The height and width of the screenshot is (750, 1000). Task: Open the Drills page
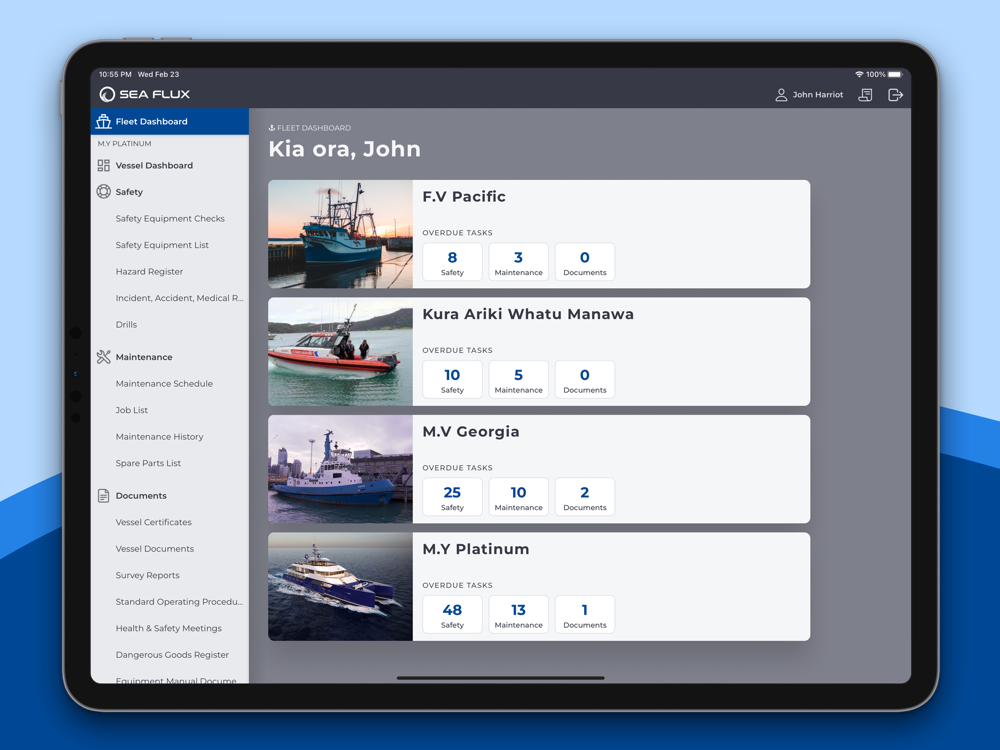point(126,325)
